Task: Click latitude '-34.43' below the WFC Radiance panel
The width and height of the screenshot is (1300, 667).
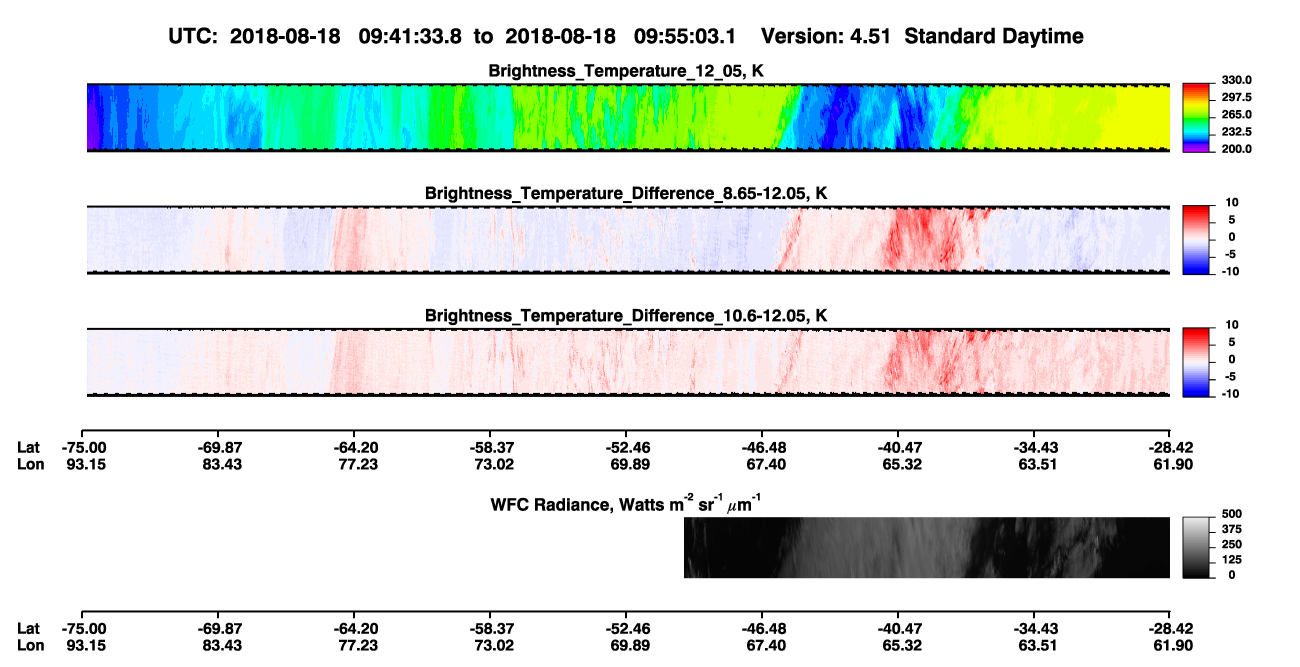Action: [x=1034, y=628]
